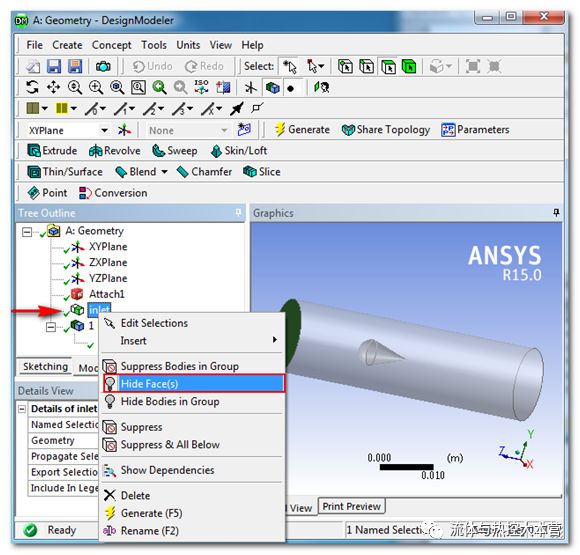580x555 pixels.
Task: Click the Conversion tool
Action: click(x=113, y=193)
